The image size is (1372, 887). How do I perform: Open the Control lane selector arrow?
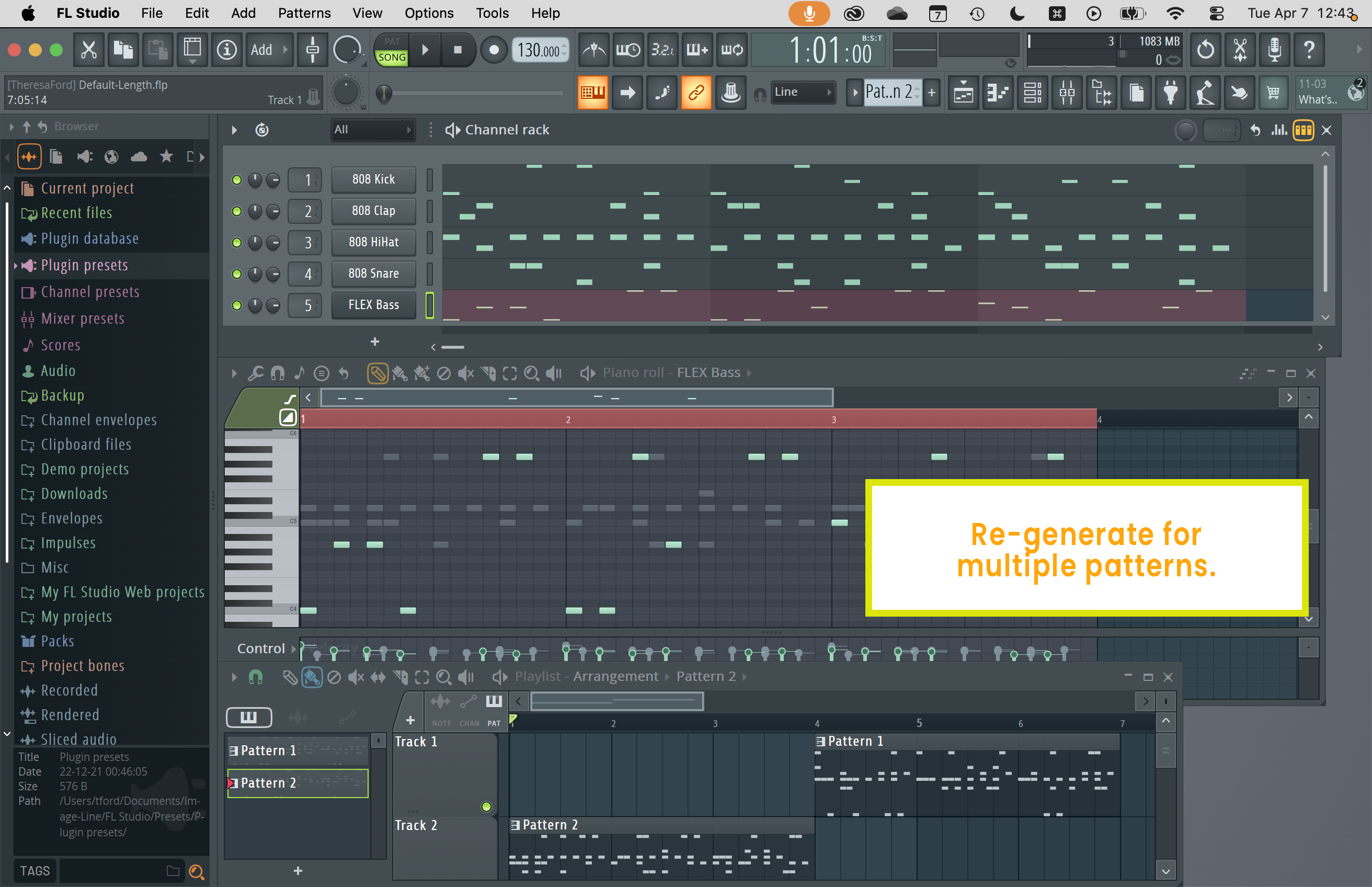coord(294,649)
